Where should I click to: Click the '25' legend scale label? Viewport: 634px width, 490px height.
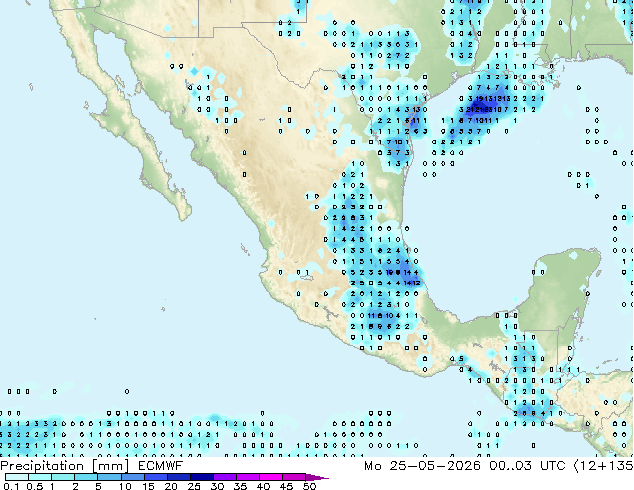click(194, 486)
